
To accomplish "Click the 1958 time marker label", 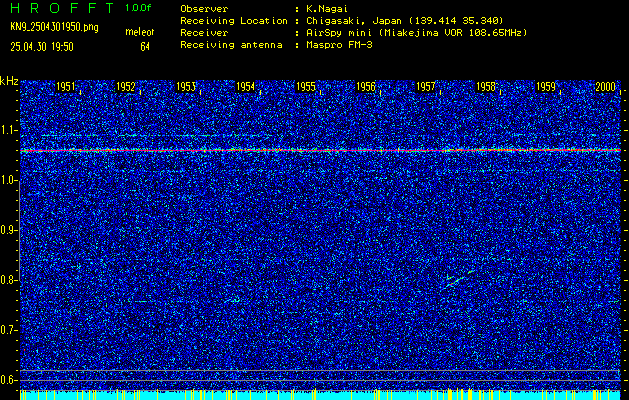I will pos(485,87).
